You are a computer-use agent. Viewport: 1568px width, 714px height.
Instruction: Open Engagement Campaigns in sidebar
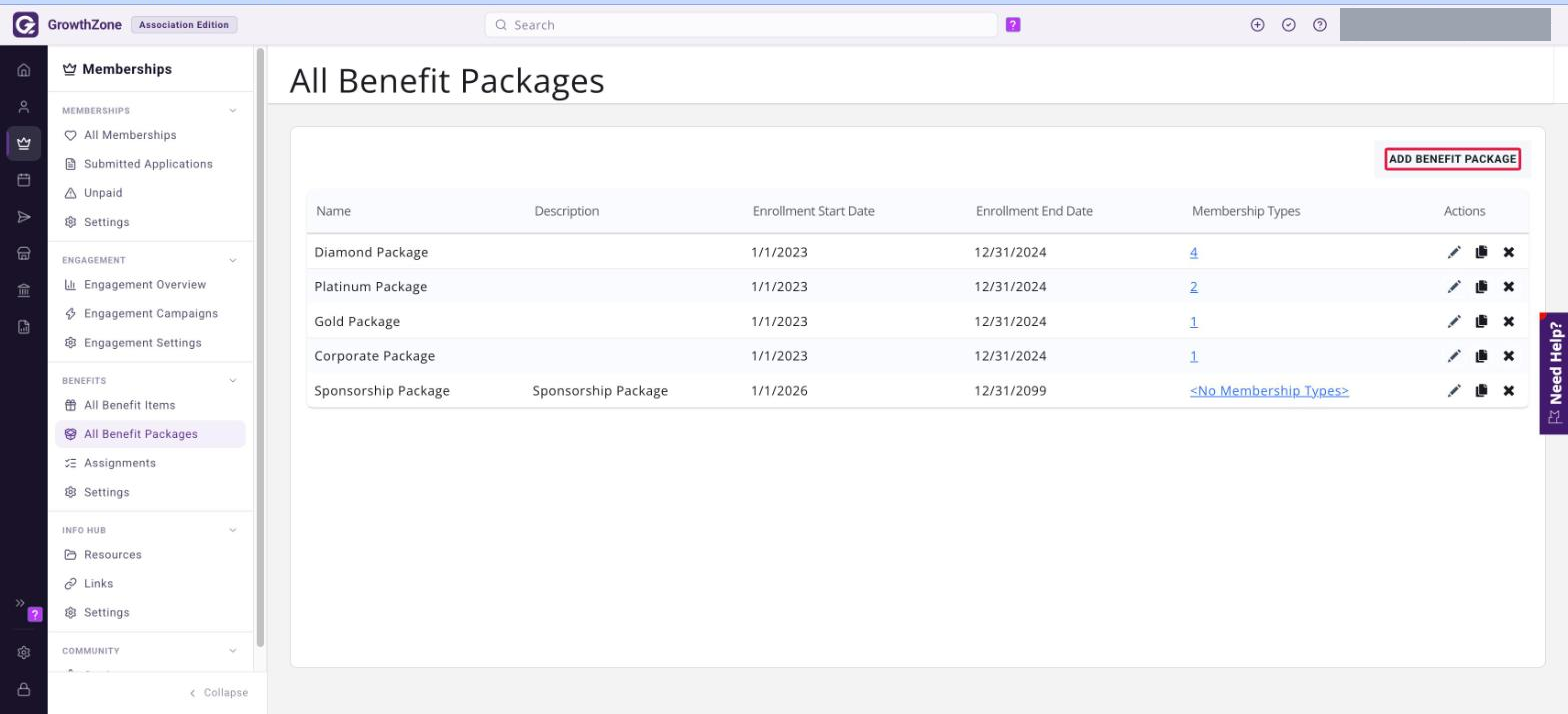click(150, 314)
